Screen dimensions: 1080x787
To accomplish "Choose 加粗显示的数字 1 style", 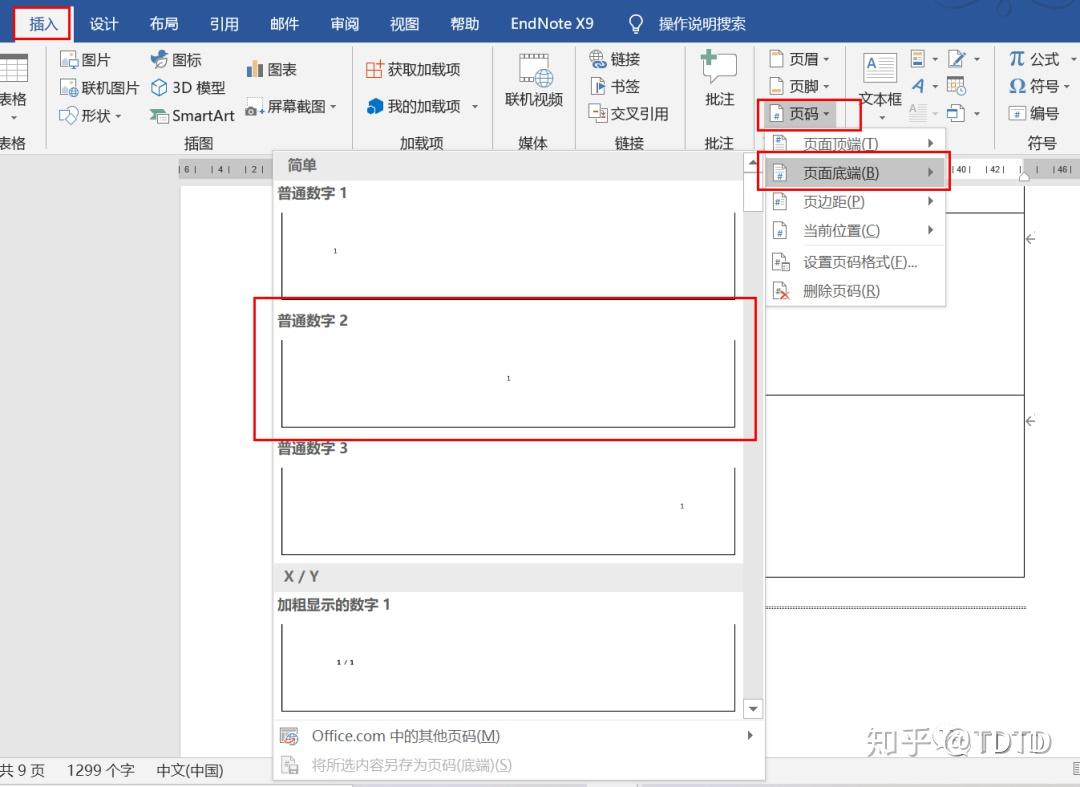I will click(508, 654).
